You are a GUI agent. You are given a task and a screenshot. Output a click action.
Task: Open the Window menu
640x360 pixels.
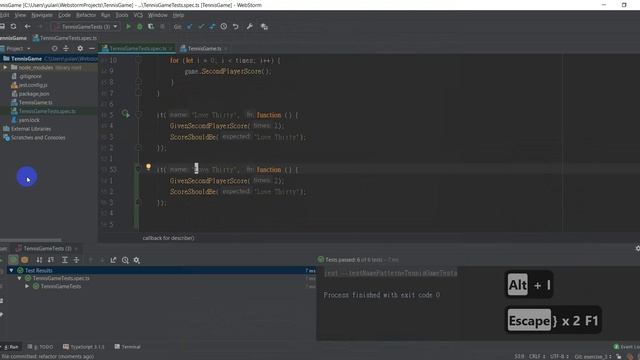point(158,15)
